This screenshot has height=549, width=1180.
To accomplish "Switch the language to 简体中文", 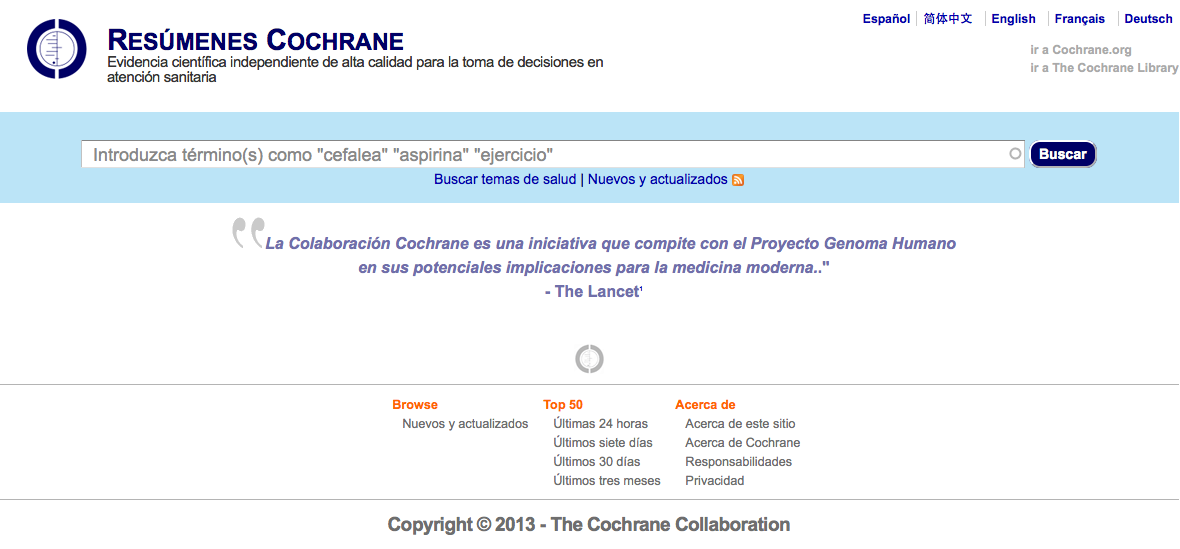I will tap(948, 19).
